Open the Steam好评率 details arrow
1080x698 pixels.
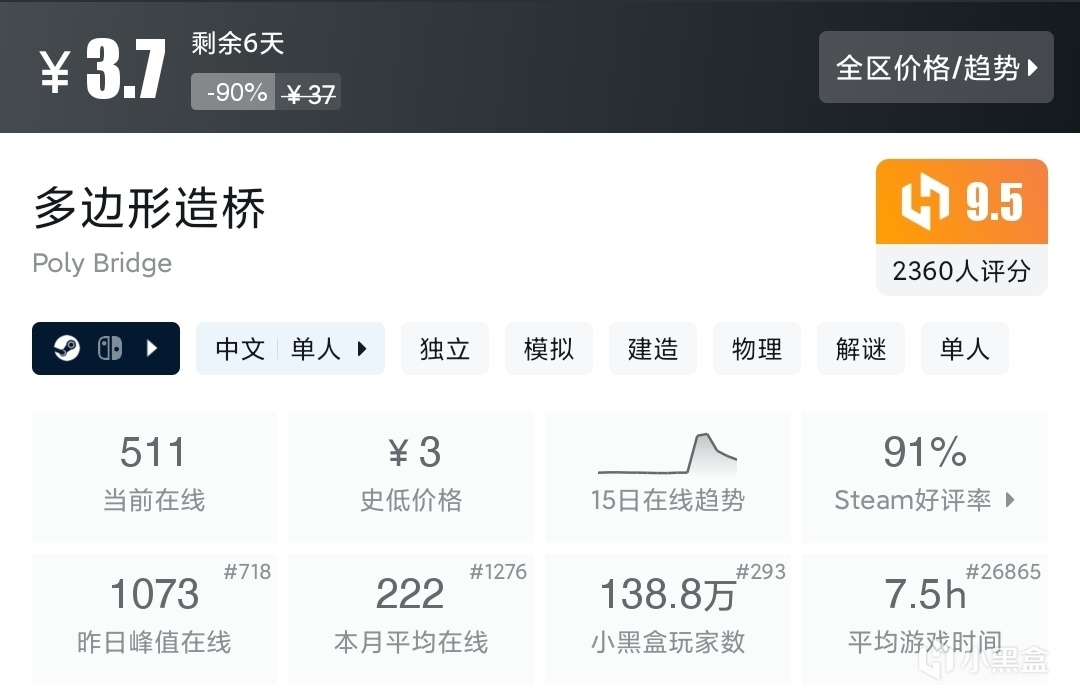click(x=1010, y=500)
